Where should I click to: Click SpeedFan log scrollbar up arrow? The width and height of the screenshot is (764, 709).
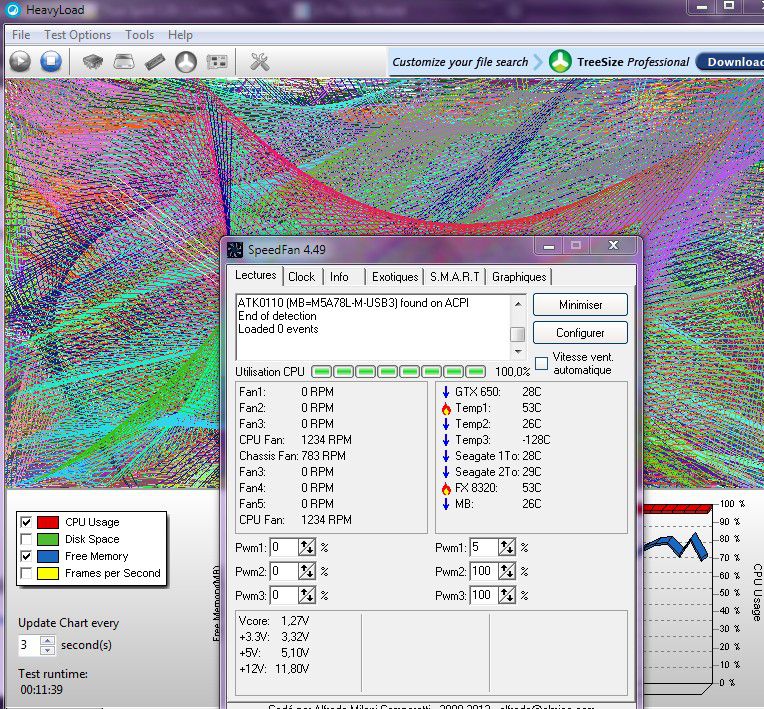coord(518,304)
